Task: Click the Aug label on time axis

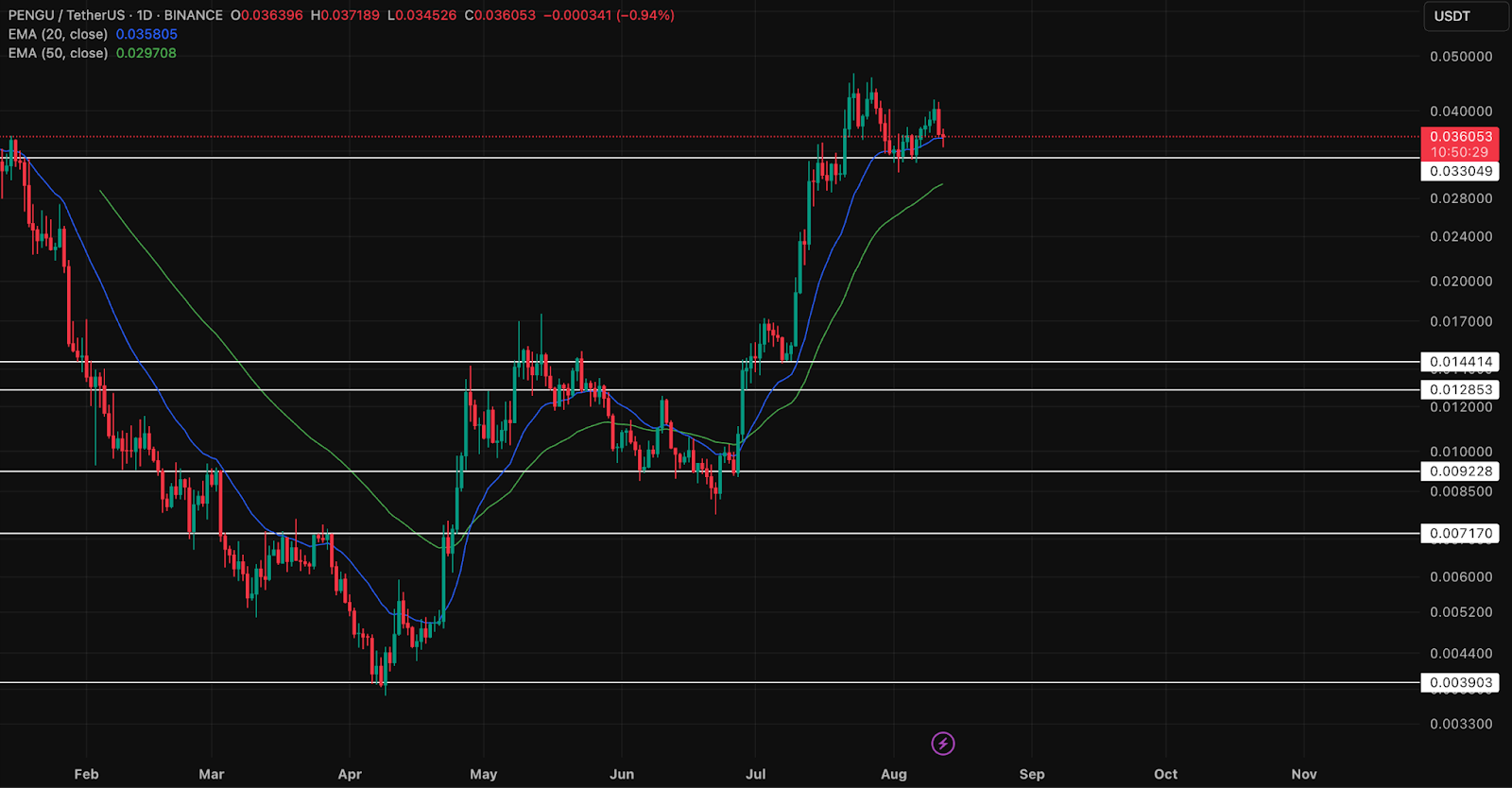Action: click(894, 774)
